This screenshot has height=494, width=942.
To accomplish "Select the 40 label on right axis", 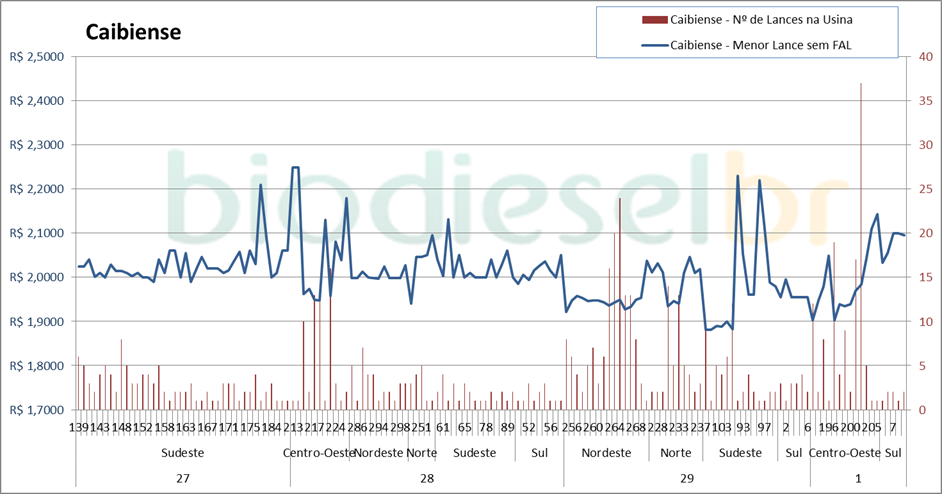I will 926,57.
